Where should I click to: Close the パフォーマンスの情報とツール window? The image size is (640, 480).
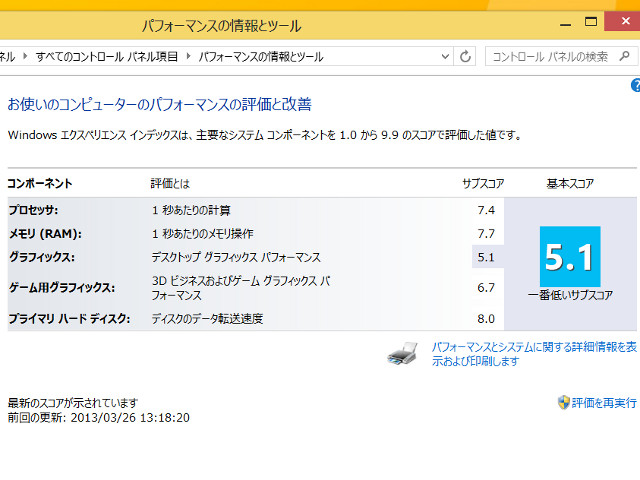[624, 21]
